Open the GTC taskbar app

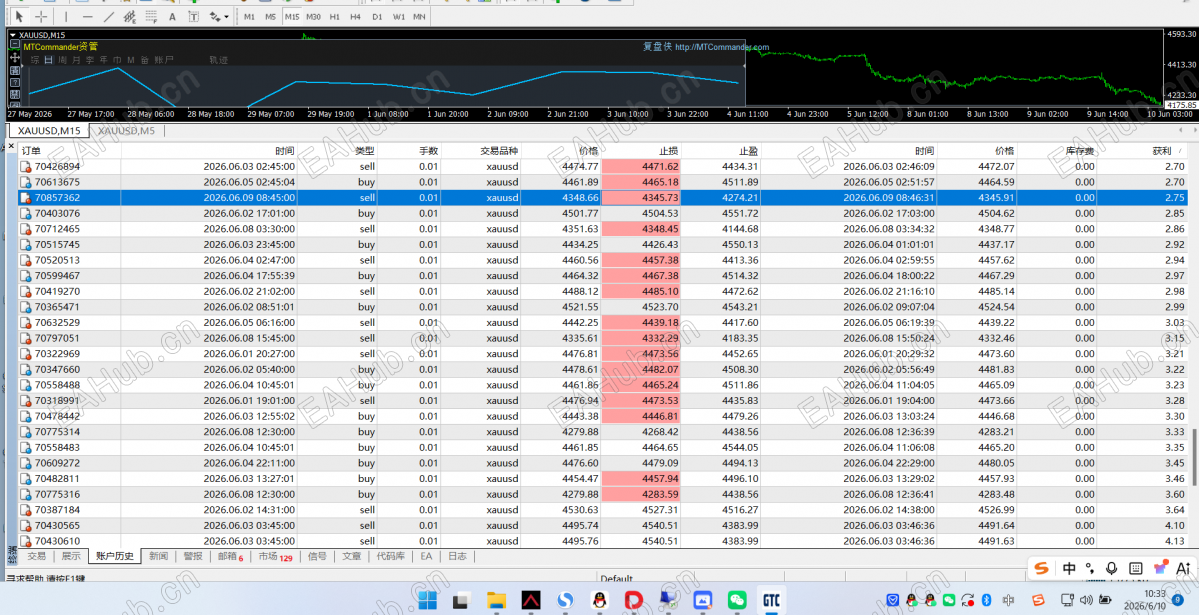point(770,600)
